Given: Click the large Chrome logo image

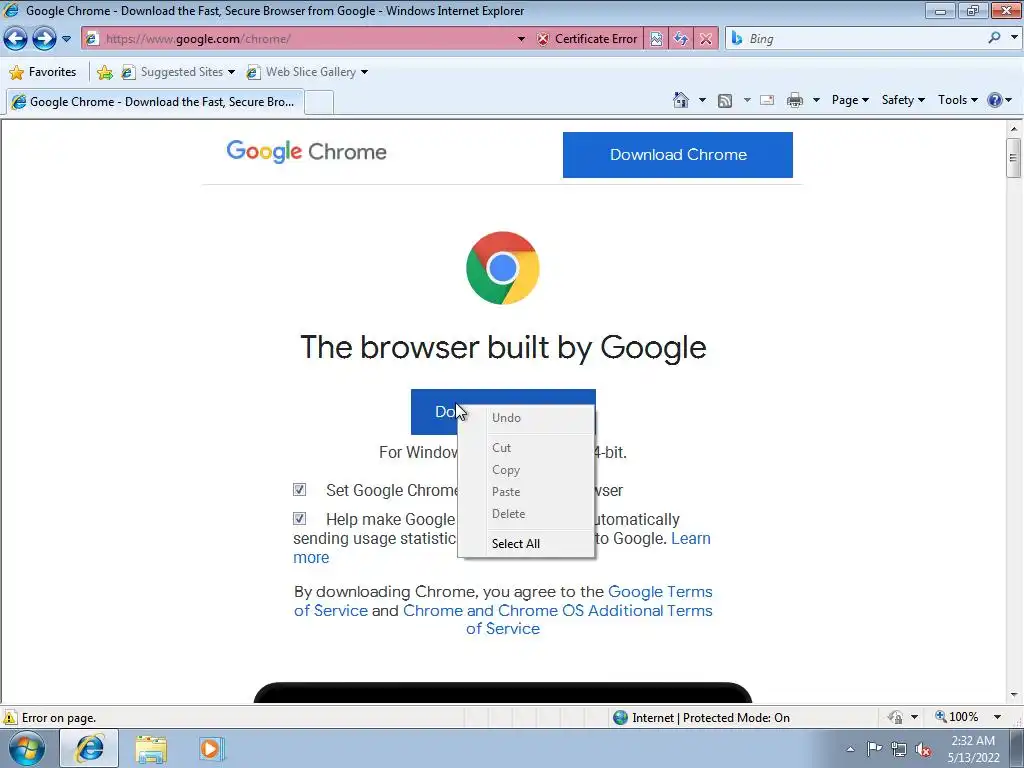Looking at the screenshot, I should point(503,268).
